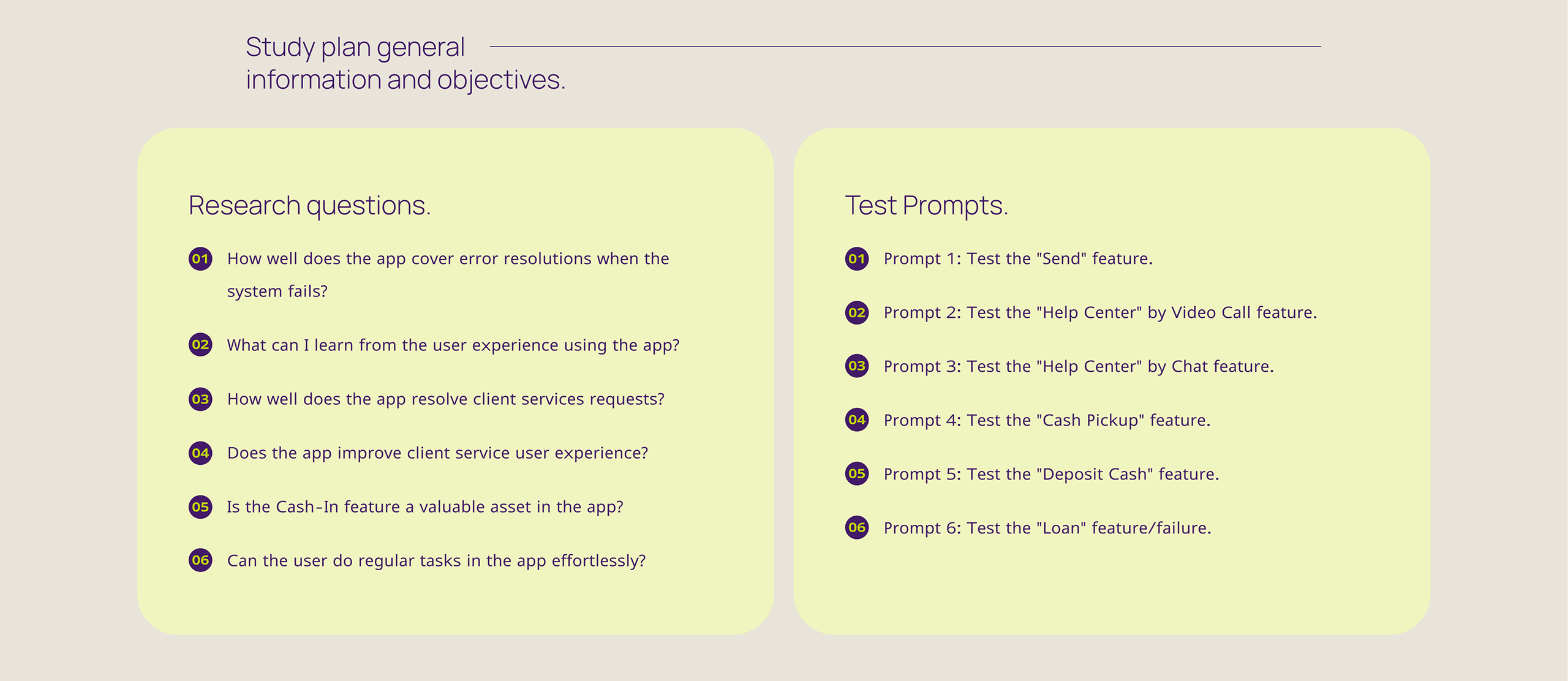Screen dimensions: 1568x681
Task: Click the Prompt 3 Help Center by Chat text
Action: pyautogui.click(x=1078, y=367)
